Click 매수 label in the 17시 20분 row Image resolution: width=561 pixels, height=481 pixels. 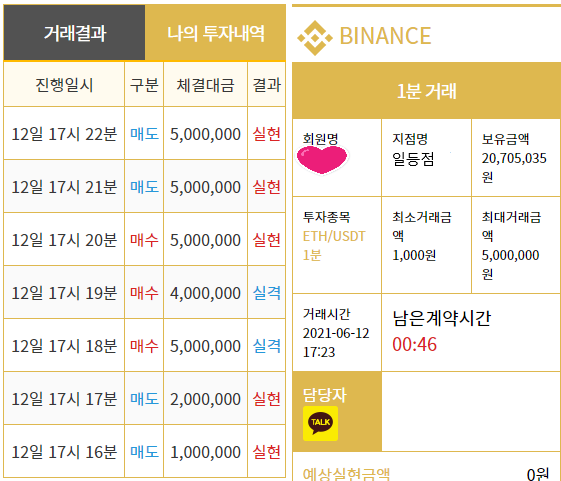(144, 240)
